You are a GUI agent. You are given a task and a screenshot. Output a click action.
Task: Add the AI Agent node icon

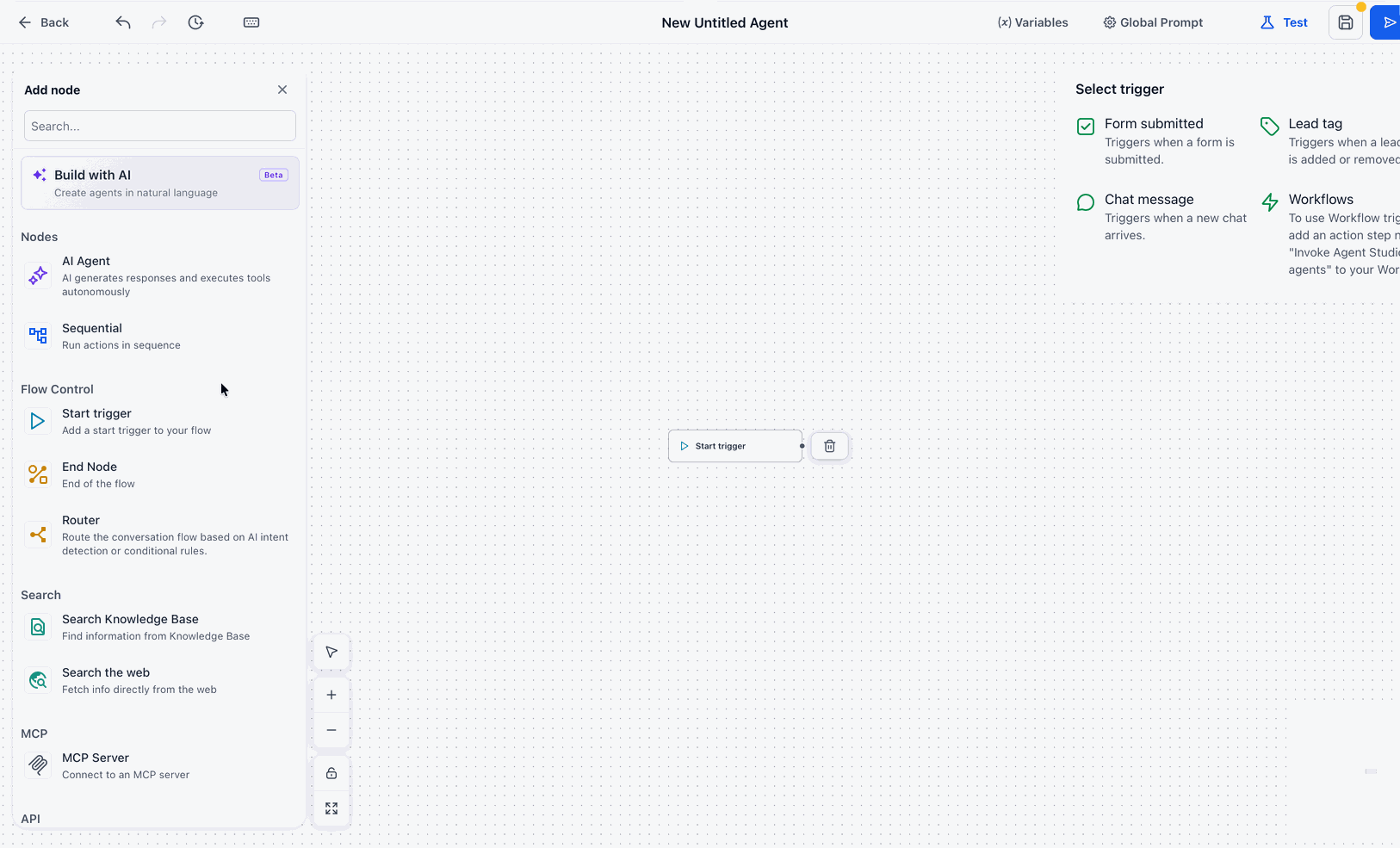point(38,275)
